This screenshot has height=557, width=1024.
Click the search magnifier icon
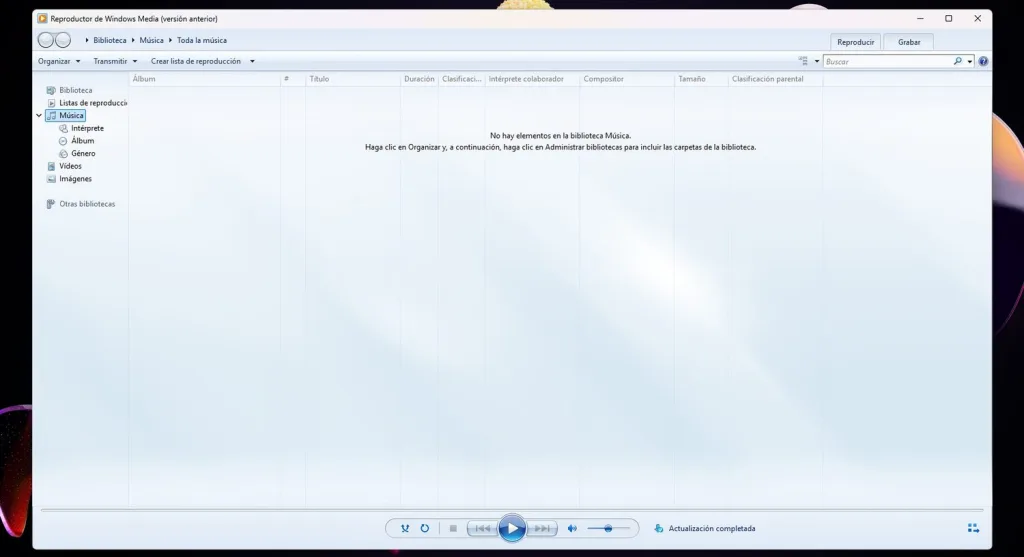(957, 61)
